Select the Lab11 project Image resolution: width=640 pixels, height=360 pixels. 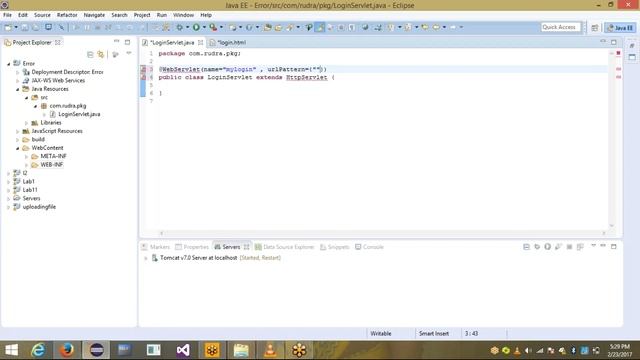(30, 190)
